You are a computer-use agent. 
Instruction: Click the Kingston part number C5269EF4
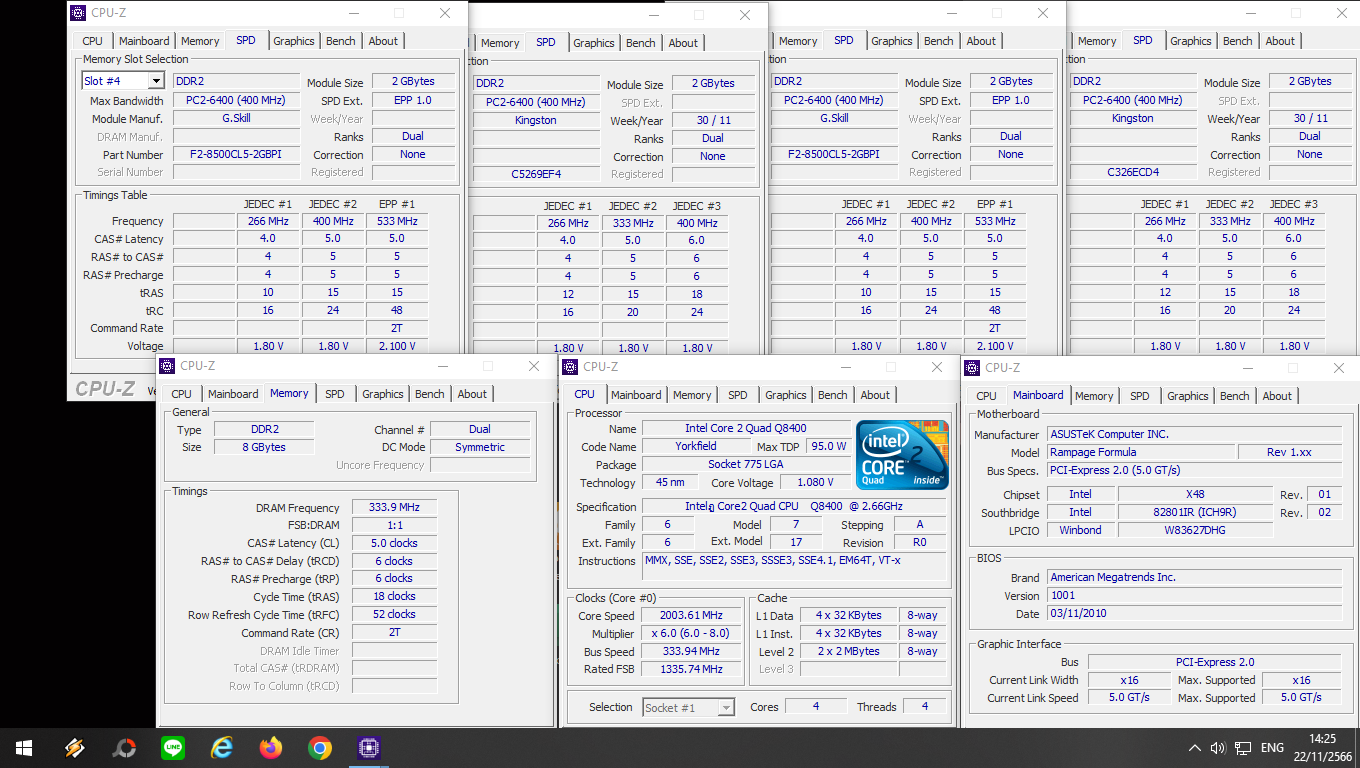[536, 174]
